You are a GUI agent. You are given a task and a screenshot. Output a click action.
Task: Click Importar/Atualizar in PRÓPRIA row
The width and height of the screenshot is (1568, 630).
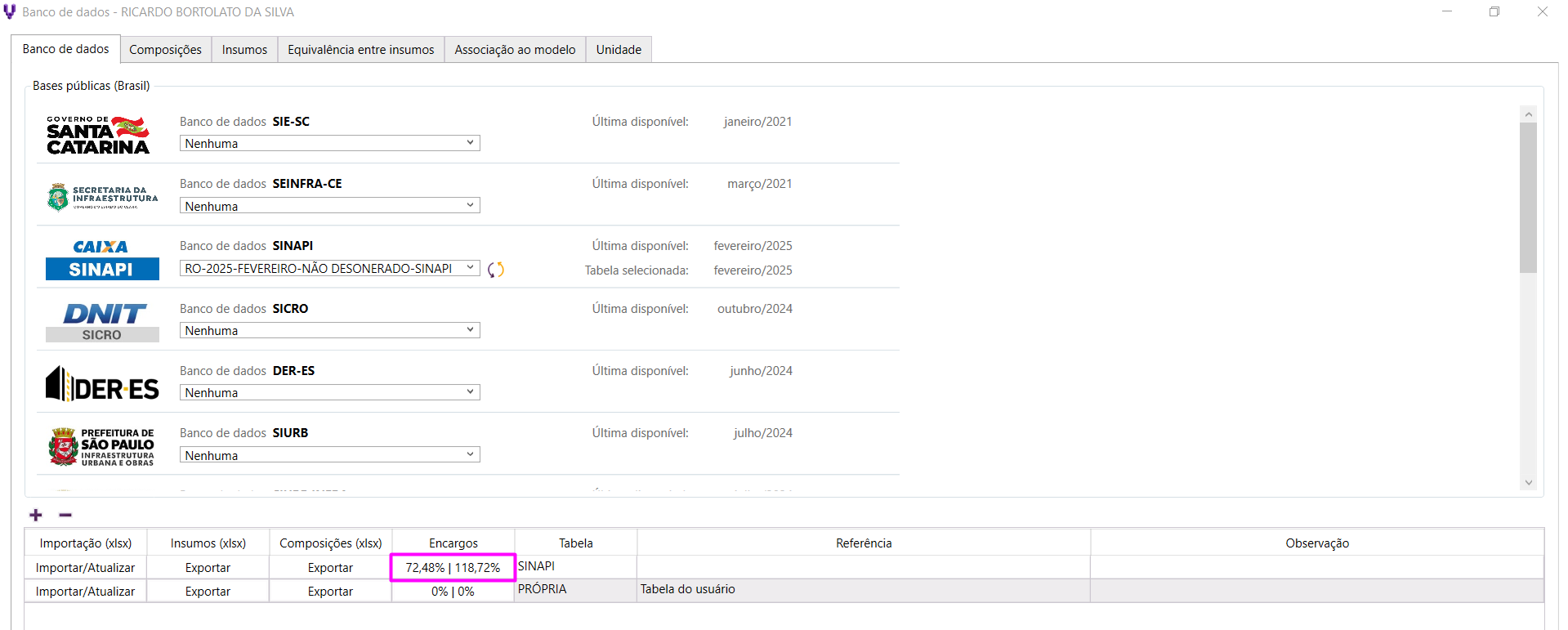[86, 592]
